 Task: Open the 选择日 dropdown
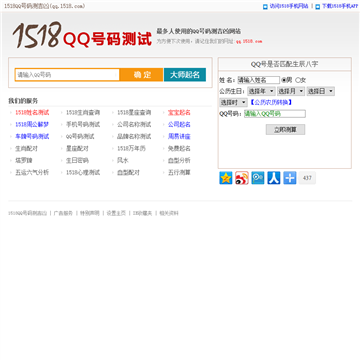point(321,91)
